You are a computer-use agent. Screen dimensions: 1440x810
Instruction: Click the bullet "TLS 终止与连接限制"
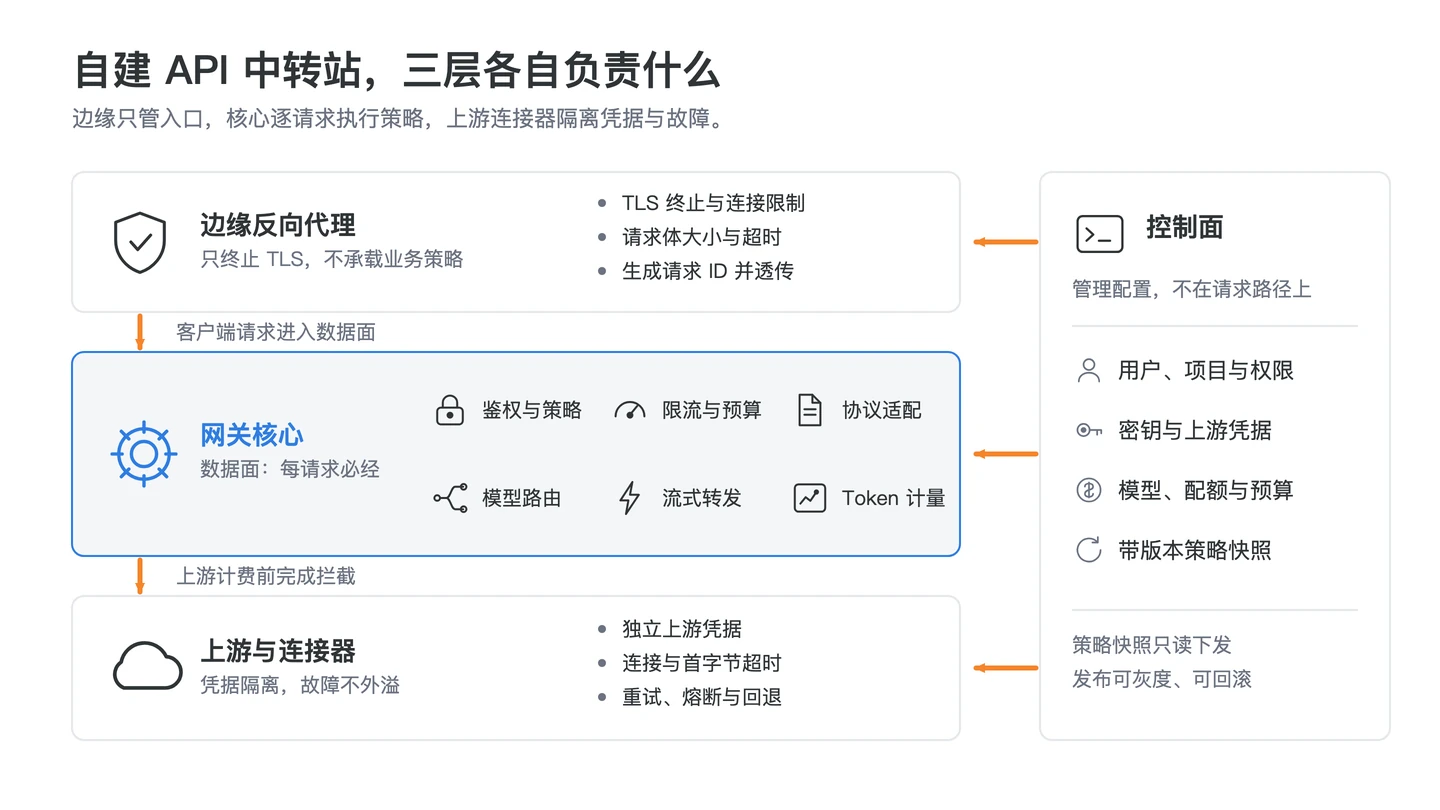click(713, 203)
